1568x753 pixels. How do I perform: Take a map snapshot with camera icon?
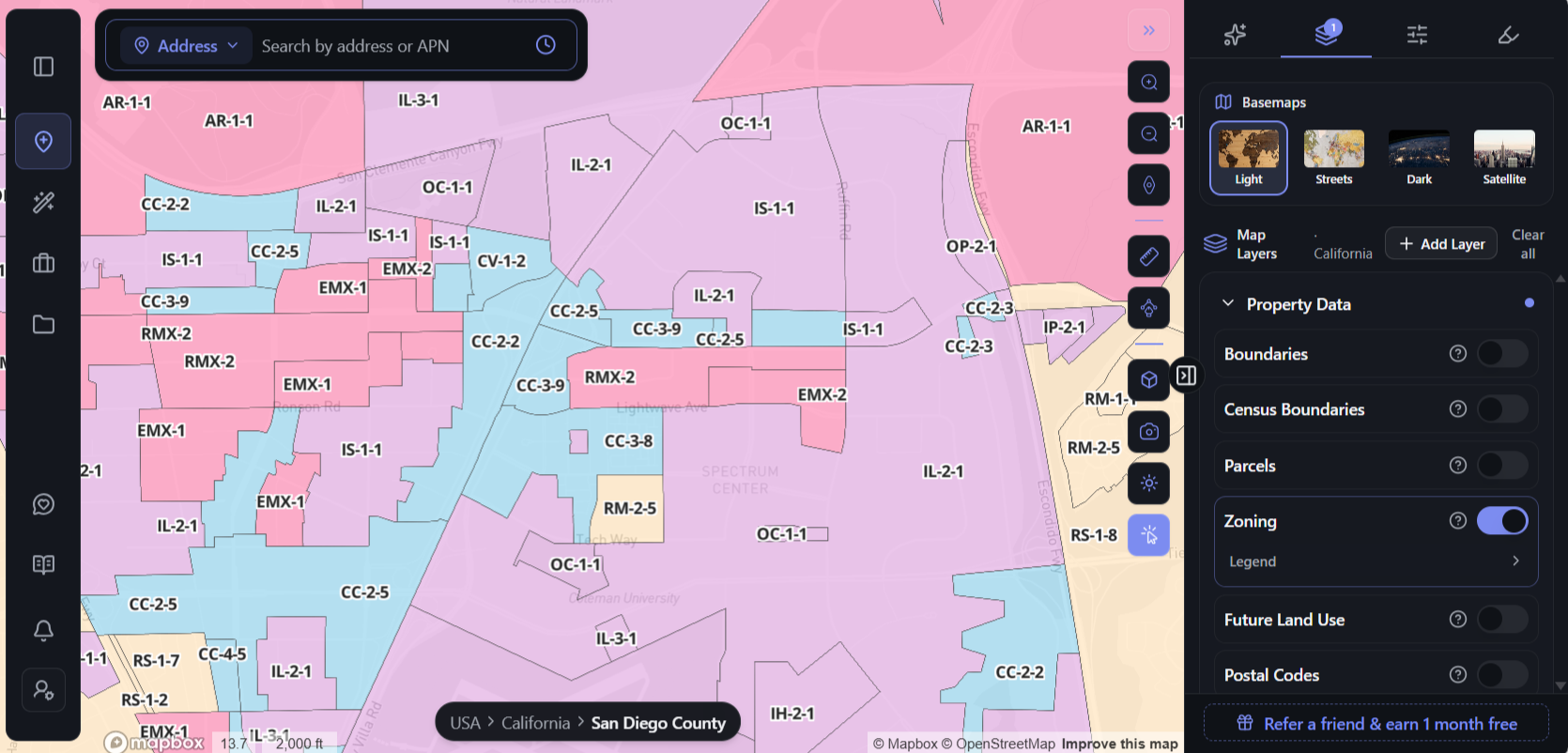[x=1148, y=432]
